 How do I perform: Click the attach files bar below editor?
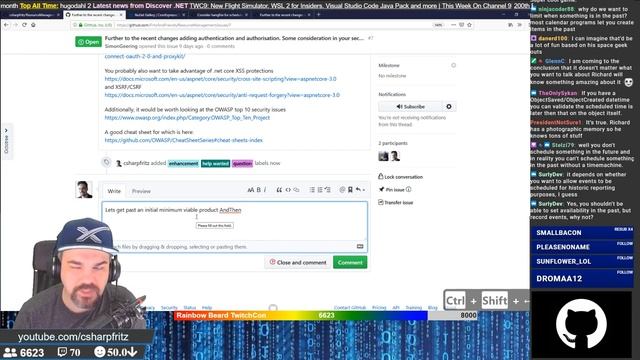234,247
